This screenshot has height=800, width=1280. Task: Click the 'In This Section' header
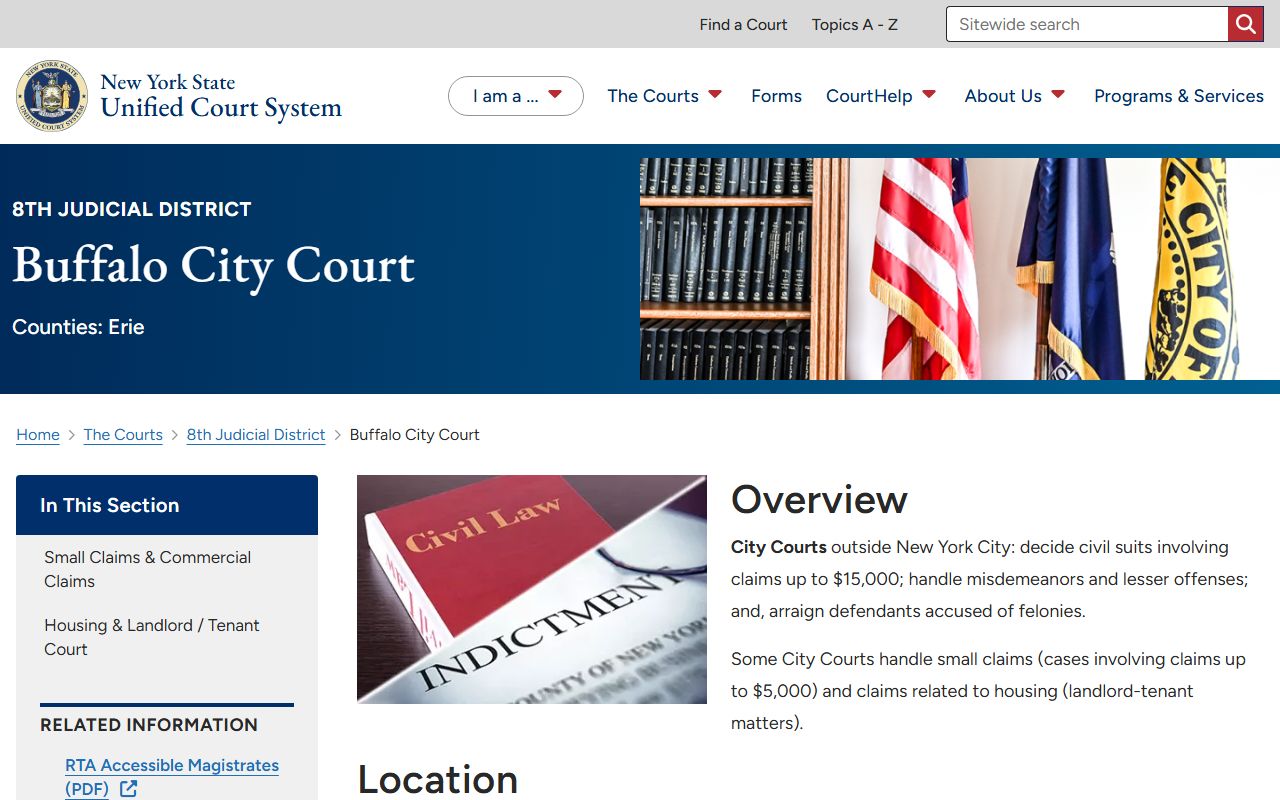167,505
